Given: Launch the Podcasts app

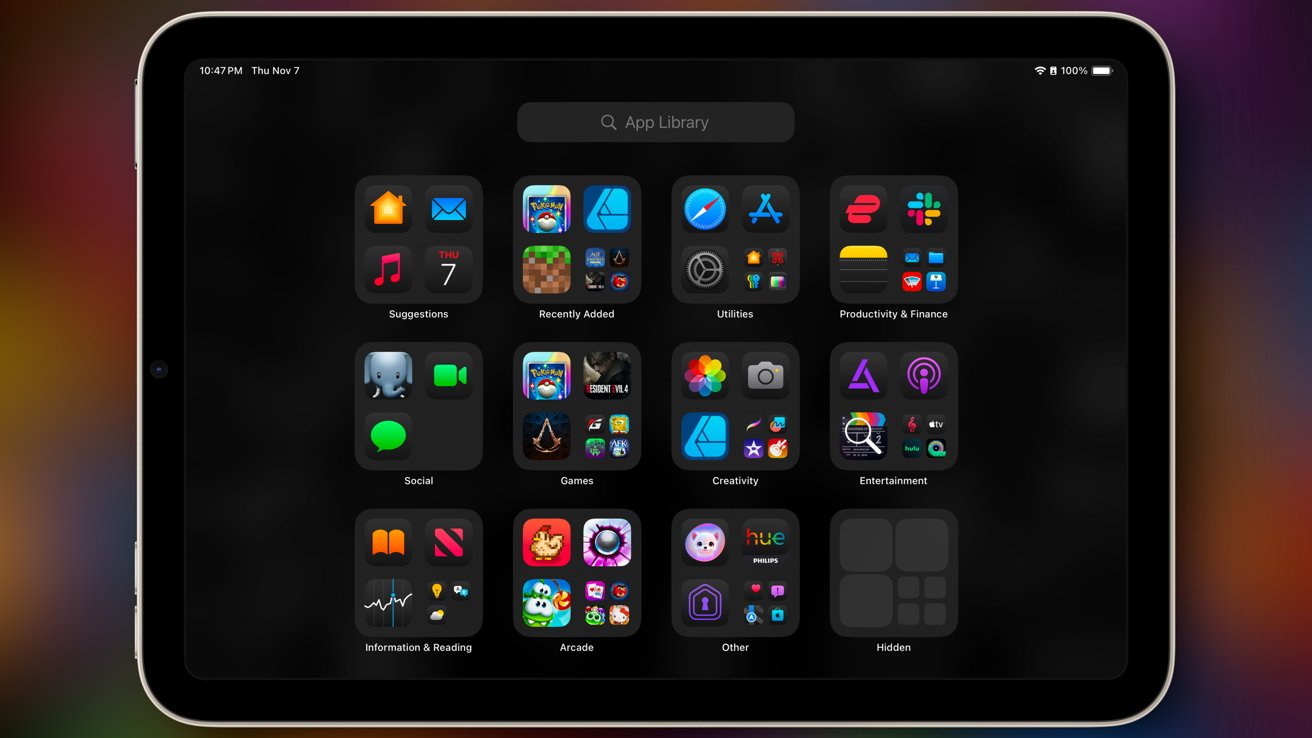Looking at the screenshot, I should 924,376.
